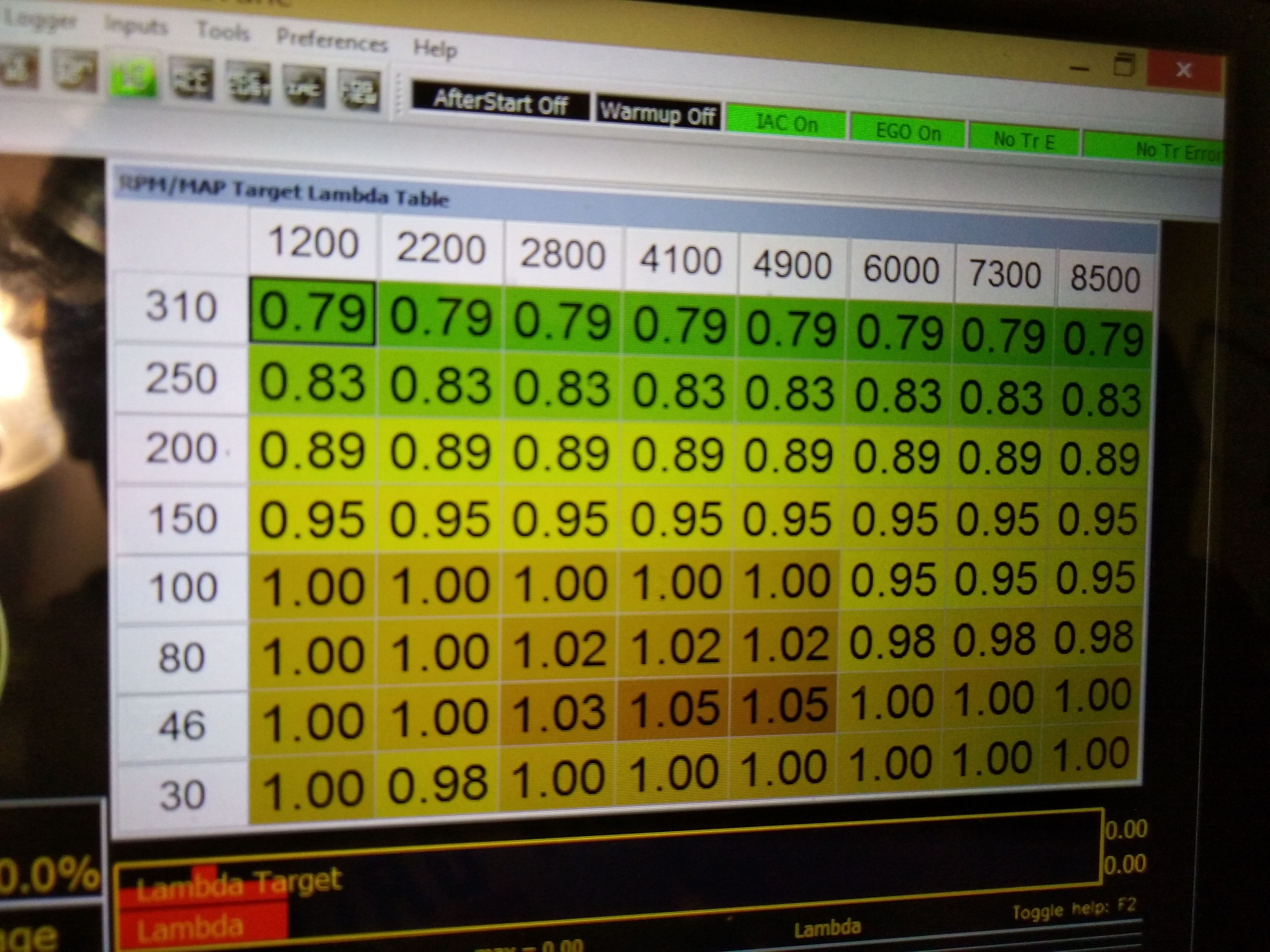The image size is (1270, 952).
Task: Click the partially visible leftmost toolbar icon
Action: (18, 69)
